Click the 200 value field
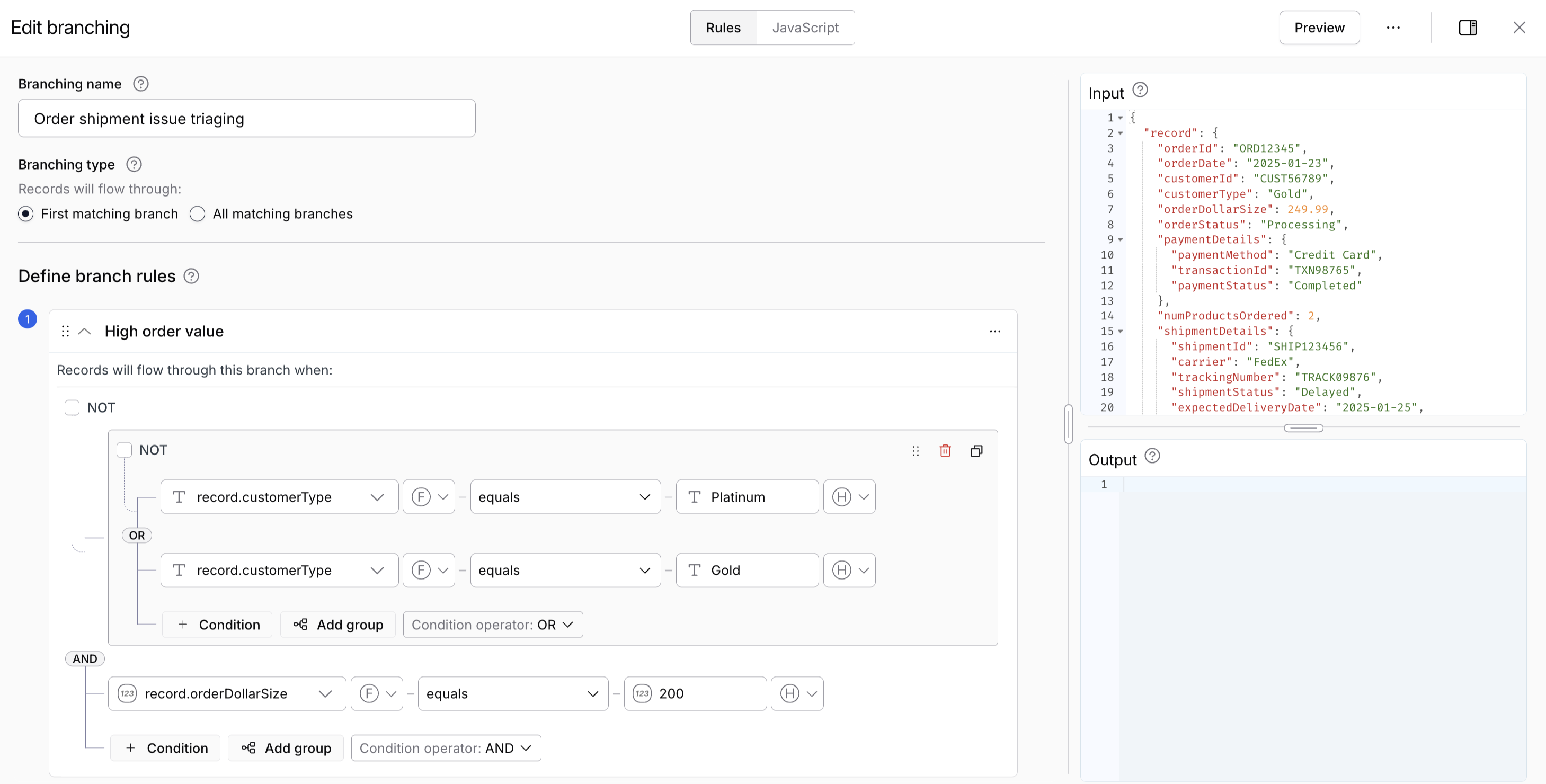This screenshot has height=784, width=1546. pyautogui.click(x=695, y=694)
